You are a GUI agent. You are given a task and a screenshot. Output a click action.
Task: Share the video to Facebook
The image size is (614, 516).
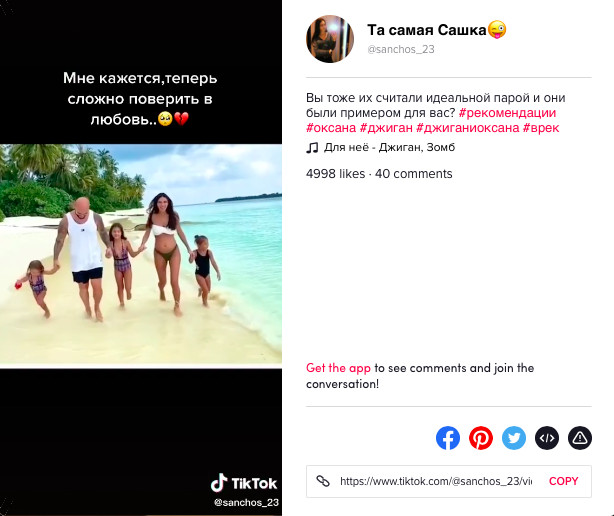(448, 438)
